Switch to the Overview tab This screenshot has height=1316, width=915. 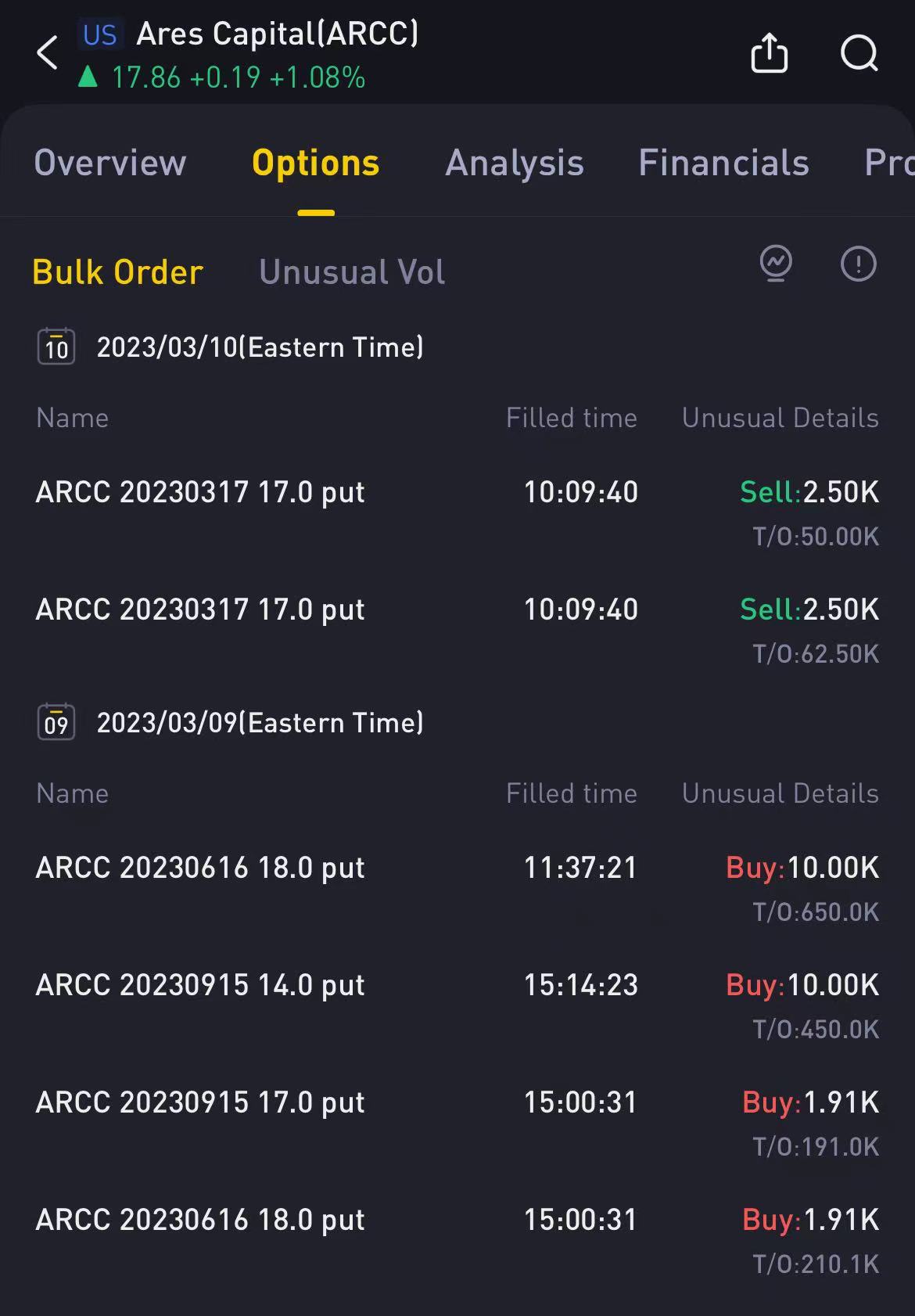point(110,163)
